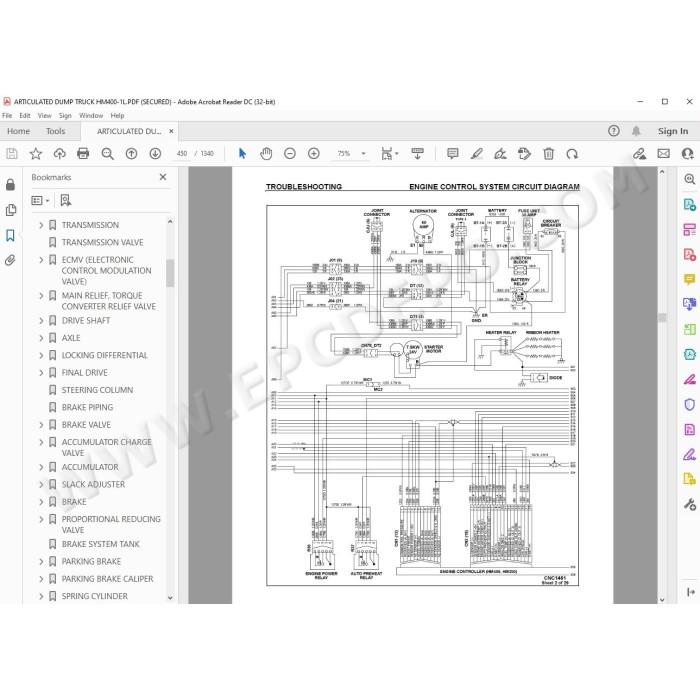Zoom in with the plus icon
This screenshot has height=700, width=700.
314,154
